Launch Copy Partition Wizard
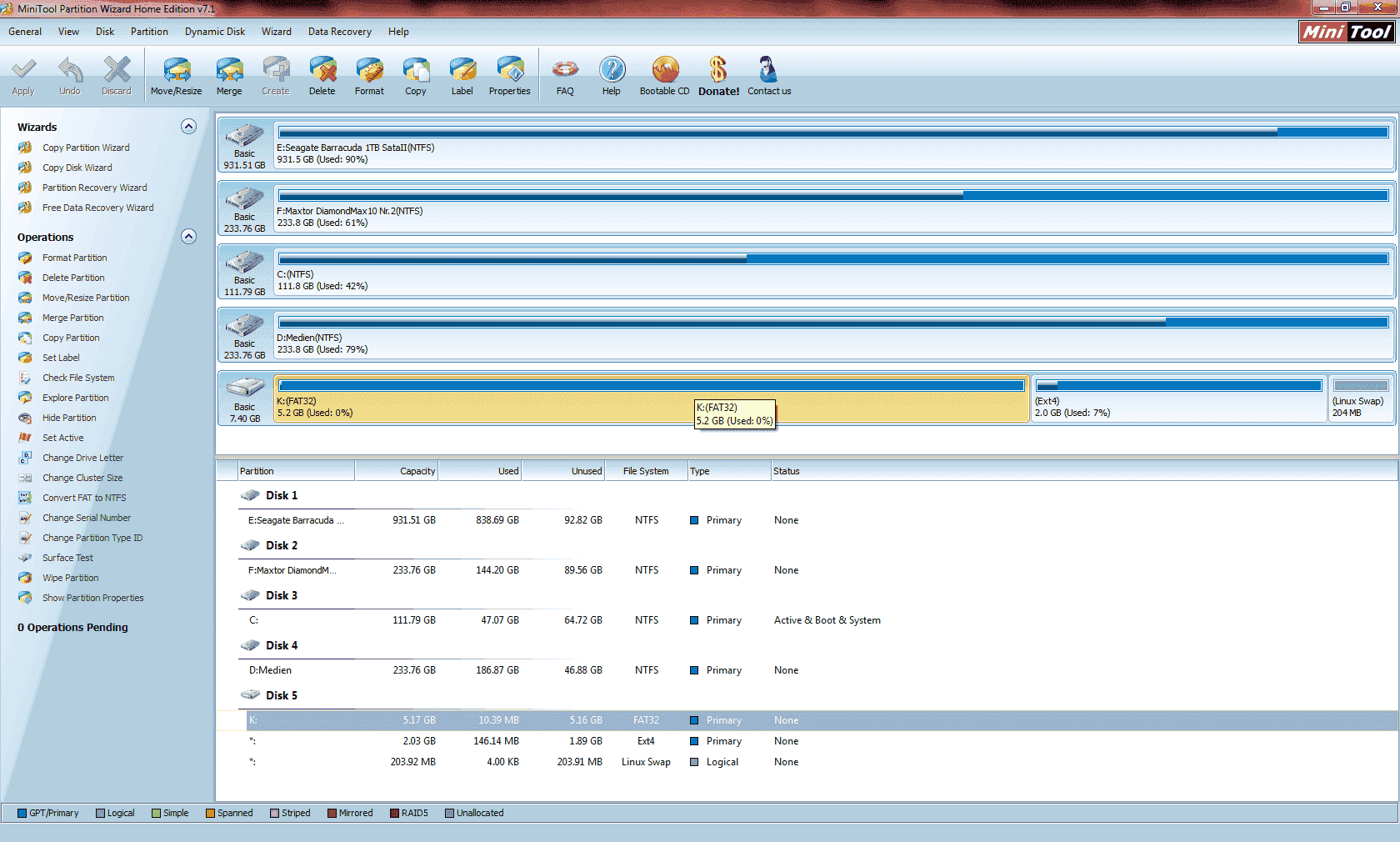Image resolution: width=1400 pixels, height=842 pixels. tap(86, 148)
